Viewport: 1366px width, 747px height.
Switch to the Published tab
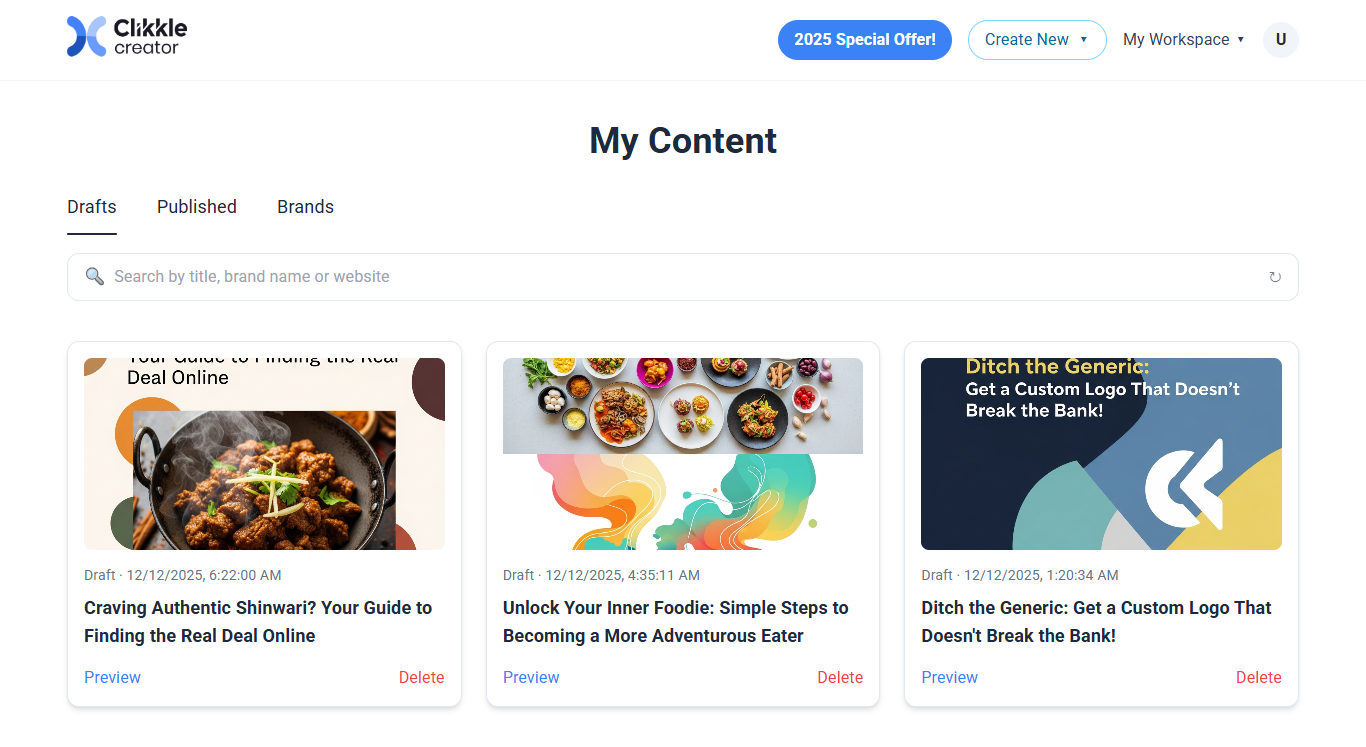pyautogui.click(x=197, y=207)
